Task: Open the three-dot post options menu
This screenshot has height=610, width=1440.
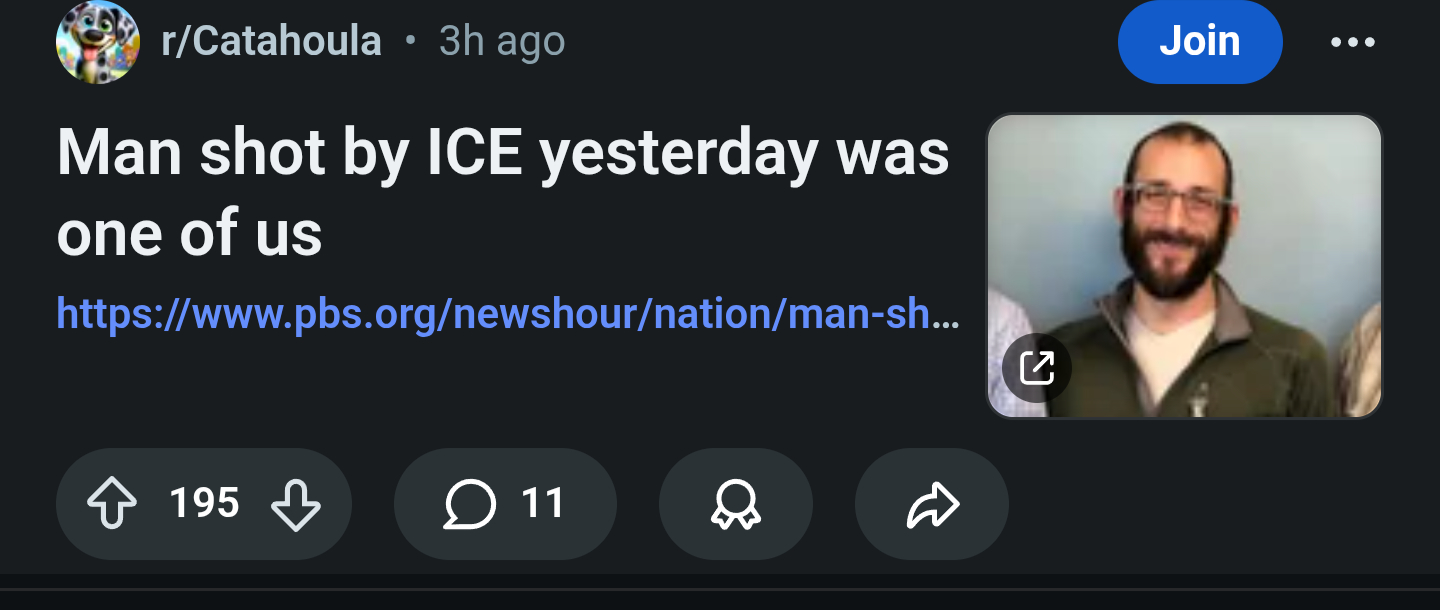Action: (x=1353, y=42)
